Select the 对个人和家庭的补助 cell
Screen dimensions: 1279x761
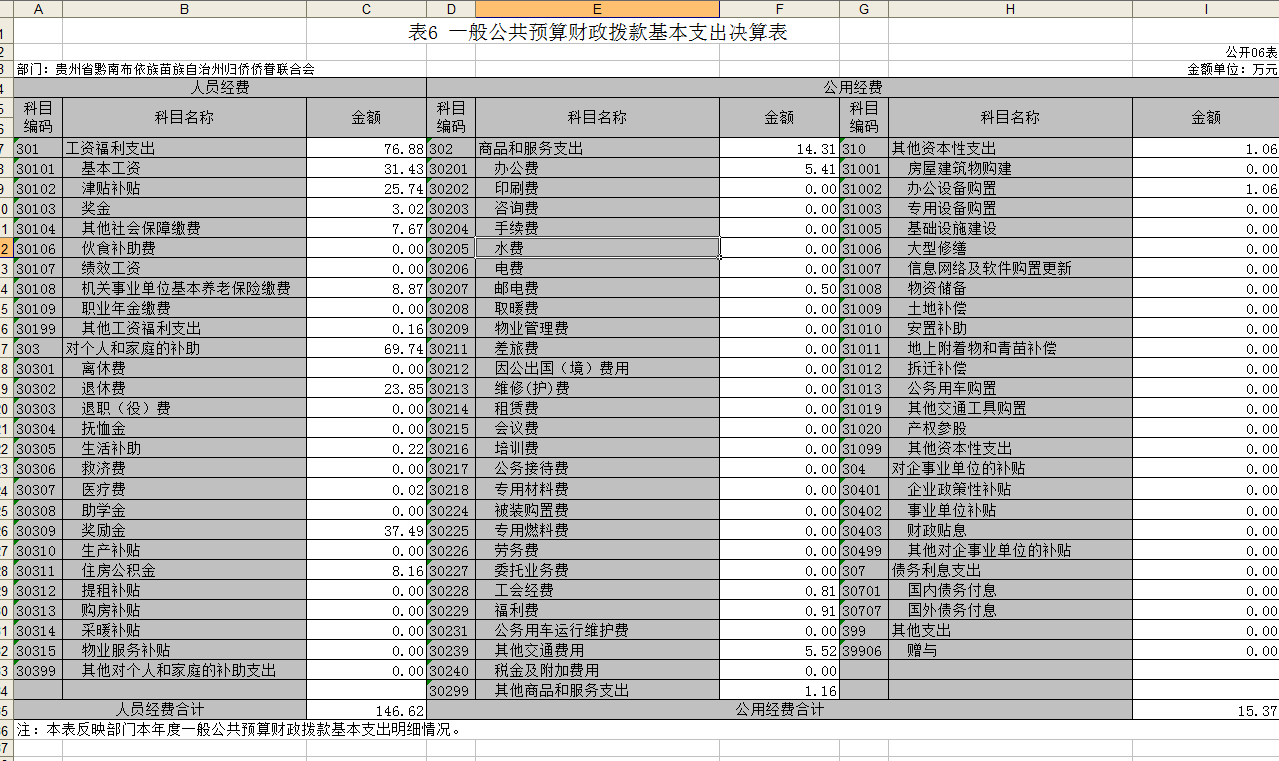click(185, 348)
